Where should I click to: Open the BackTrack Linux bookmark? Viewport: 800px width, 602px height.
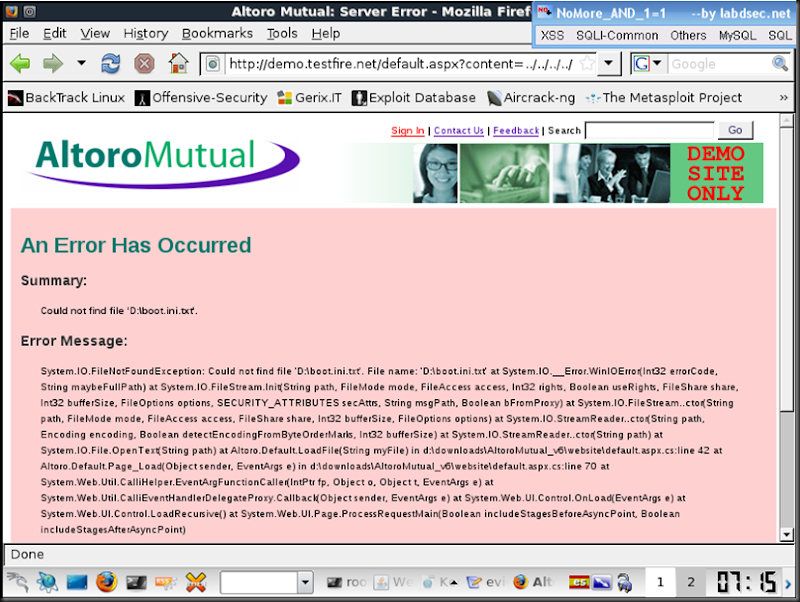[66, 98]
